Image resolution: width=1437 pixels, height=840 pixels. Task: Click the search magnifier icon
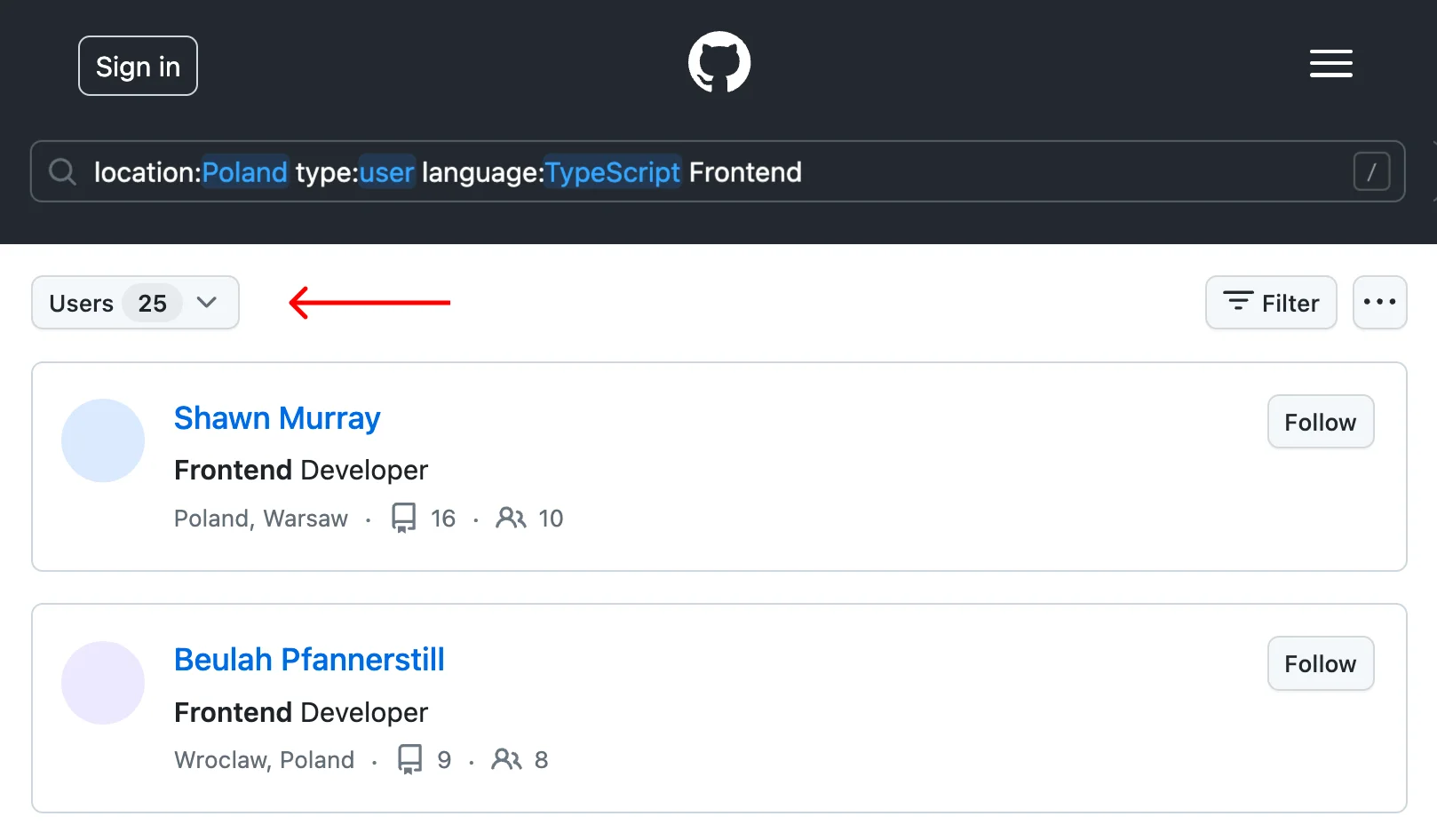tap(62, 171)
